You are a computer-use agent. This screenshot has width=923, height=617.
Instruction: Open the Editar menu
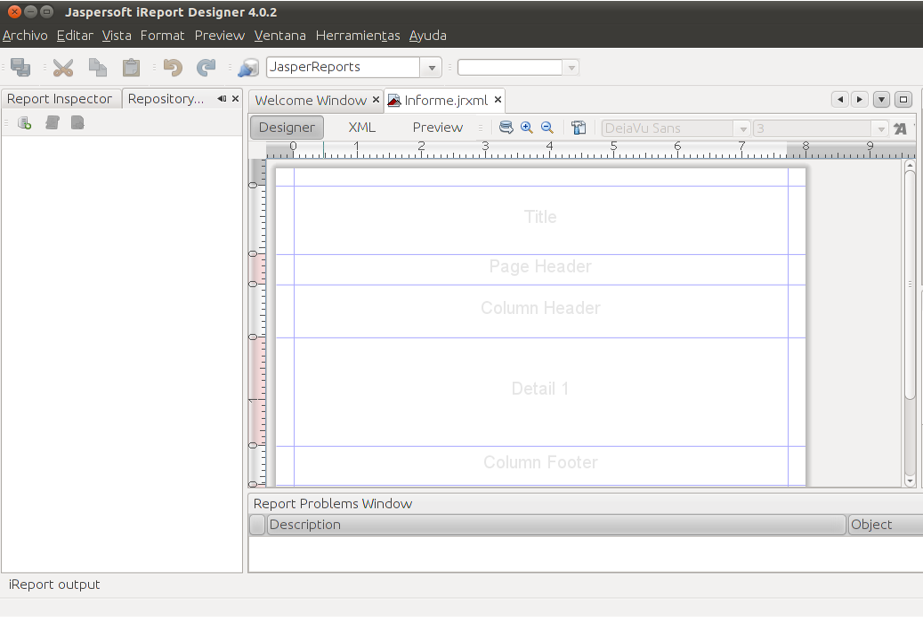75,35
